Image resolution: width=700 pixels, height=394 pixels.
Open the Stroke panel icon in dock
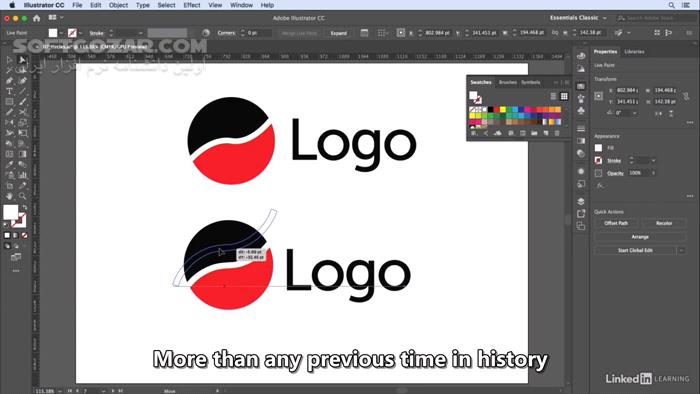(x=581, y=129)
